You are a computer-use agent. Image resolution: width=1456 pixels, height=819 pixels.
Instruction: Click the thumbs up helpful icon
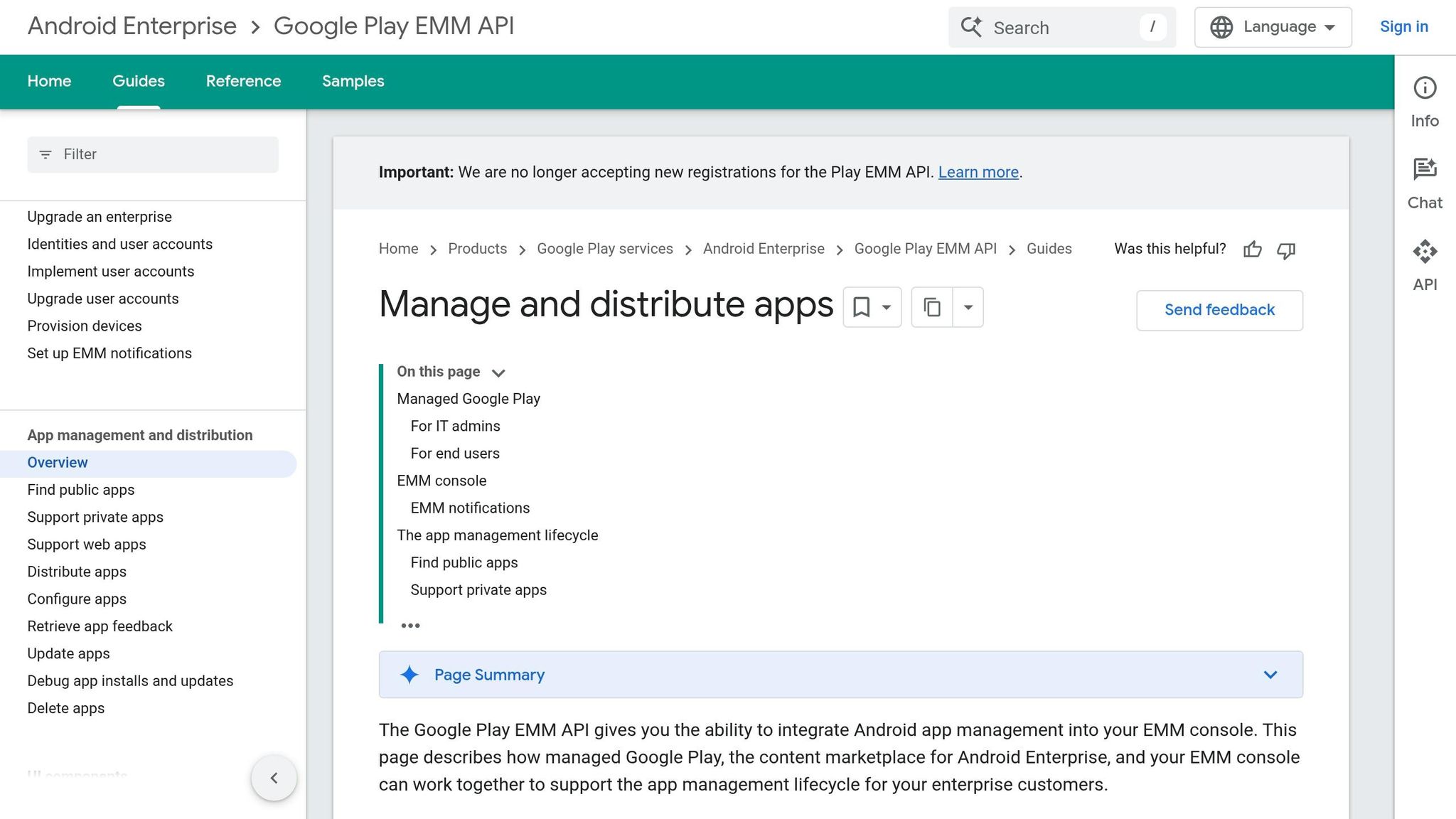(1253, 250)
